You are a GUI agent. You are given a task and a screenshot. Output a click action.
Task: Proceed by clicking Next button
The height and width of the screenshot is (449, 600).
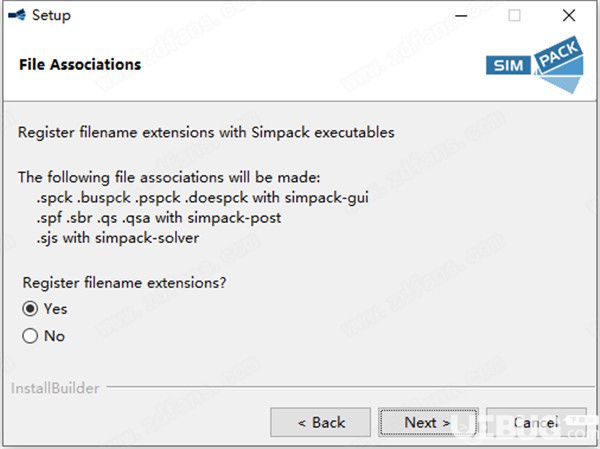(x=428, y=422)
